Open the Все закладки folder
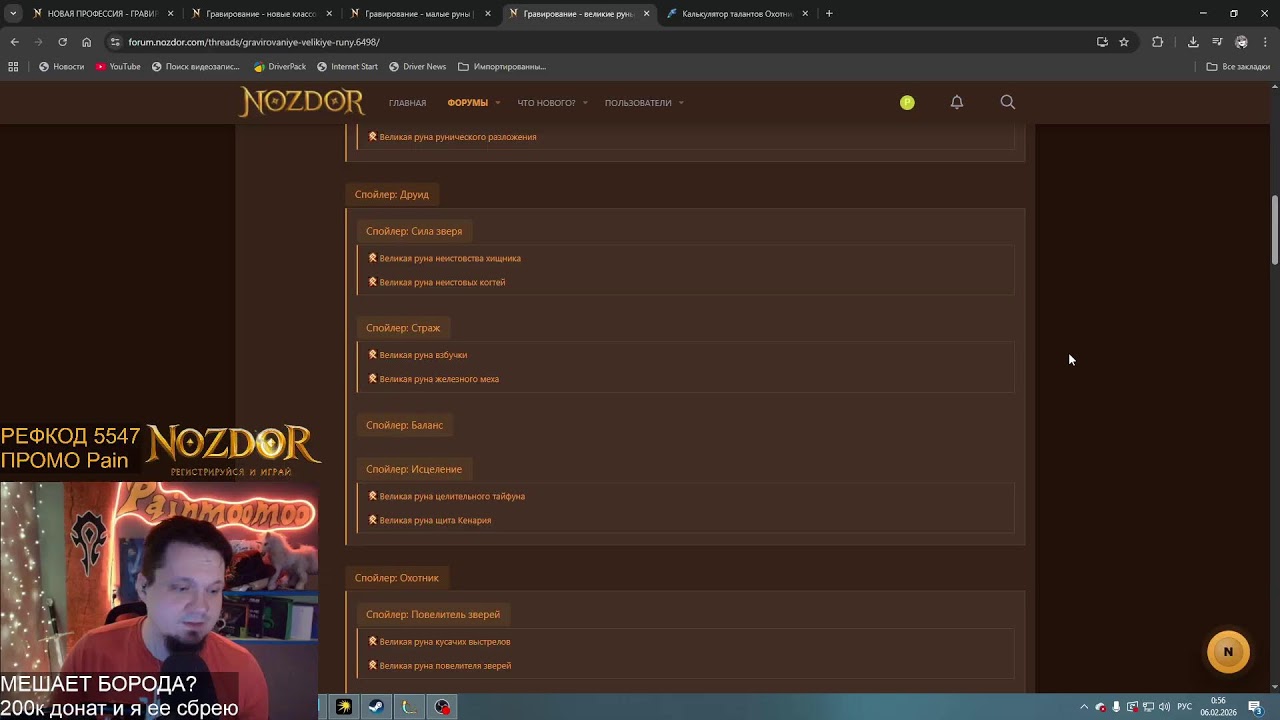1280x720 pixels. click(1238, 67)
